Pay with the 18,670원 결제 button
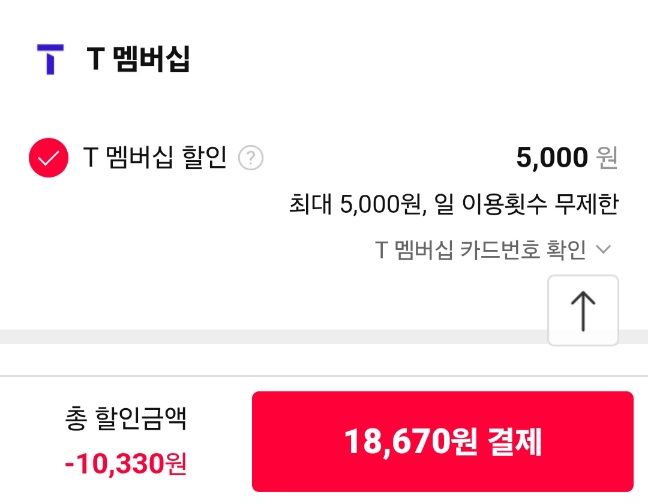The width and height of the screenshot is (648, 504). tap(443, 441)
